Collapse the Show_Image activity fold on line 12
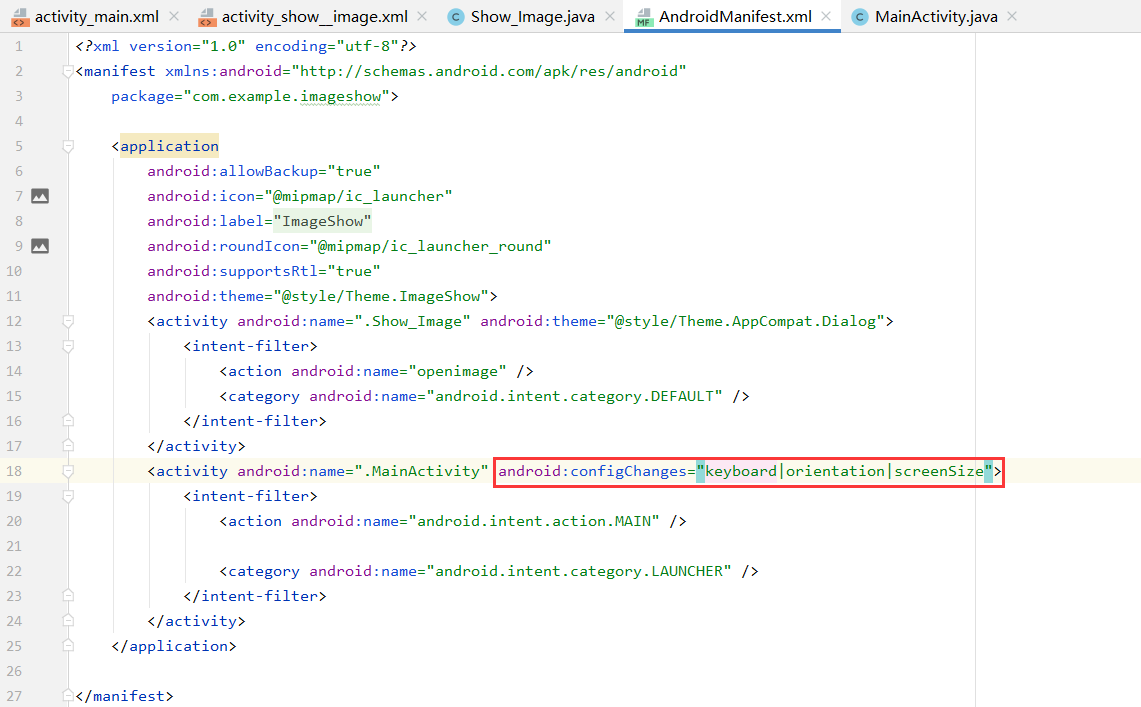This screenshot has height=707, width=1141. coord(68,321)
